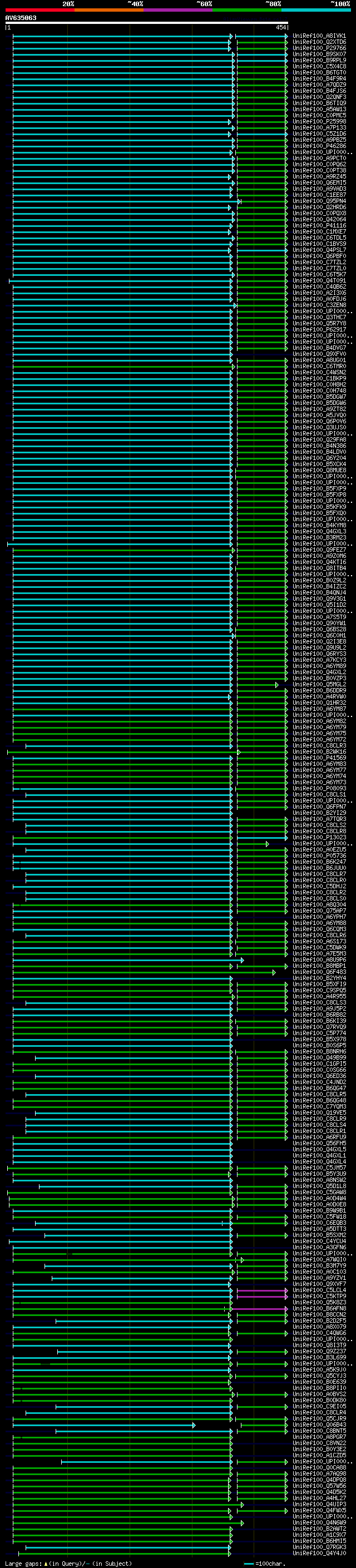This screenshot has height=1568, width=356.
Task: Select hit UniRef100_Q4UIP3
Action: (x=319, y=1504)
